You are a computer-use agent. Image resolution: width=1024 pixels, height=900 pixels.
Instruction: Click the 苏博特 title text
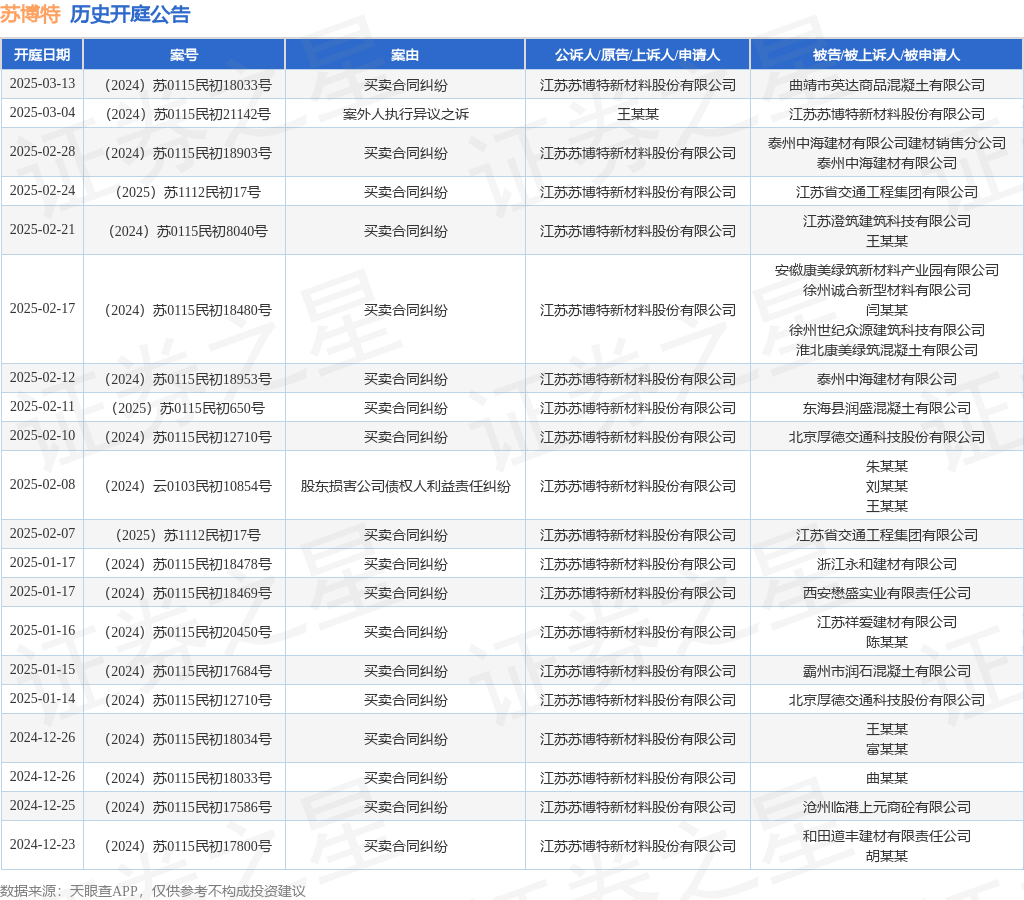coord(30,14)
